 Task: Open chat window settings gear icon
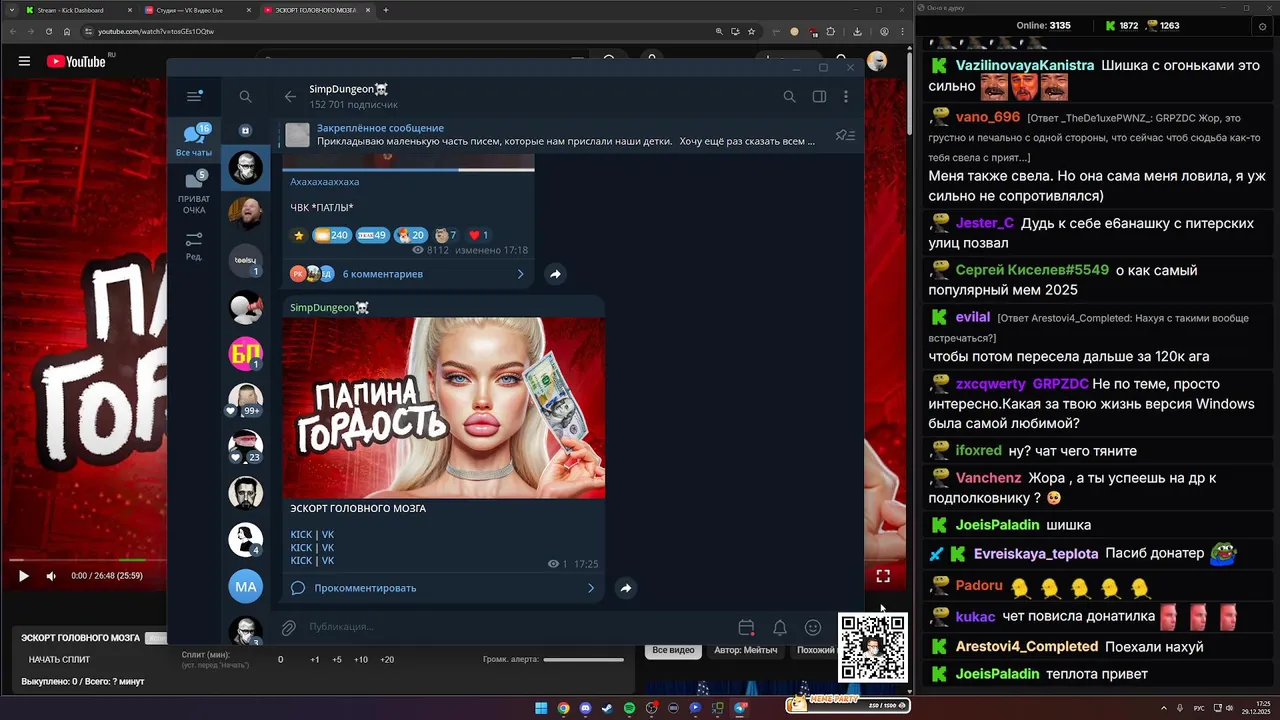[x=1263, y=26]
